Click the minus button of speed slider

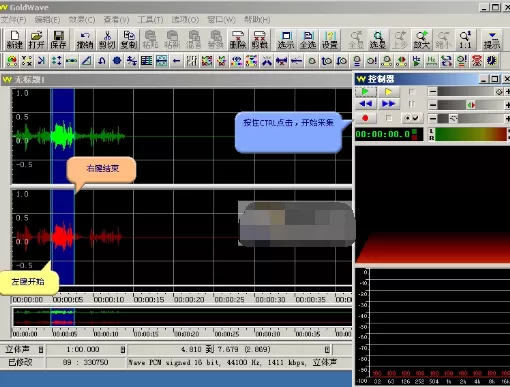[x=432, y=118]
